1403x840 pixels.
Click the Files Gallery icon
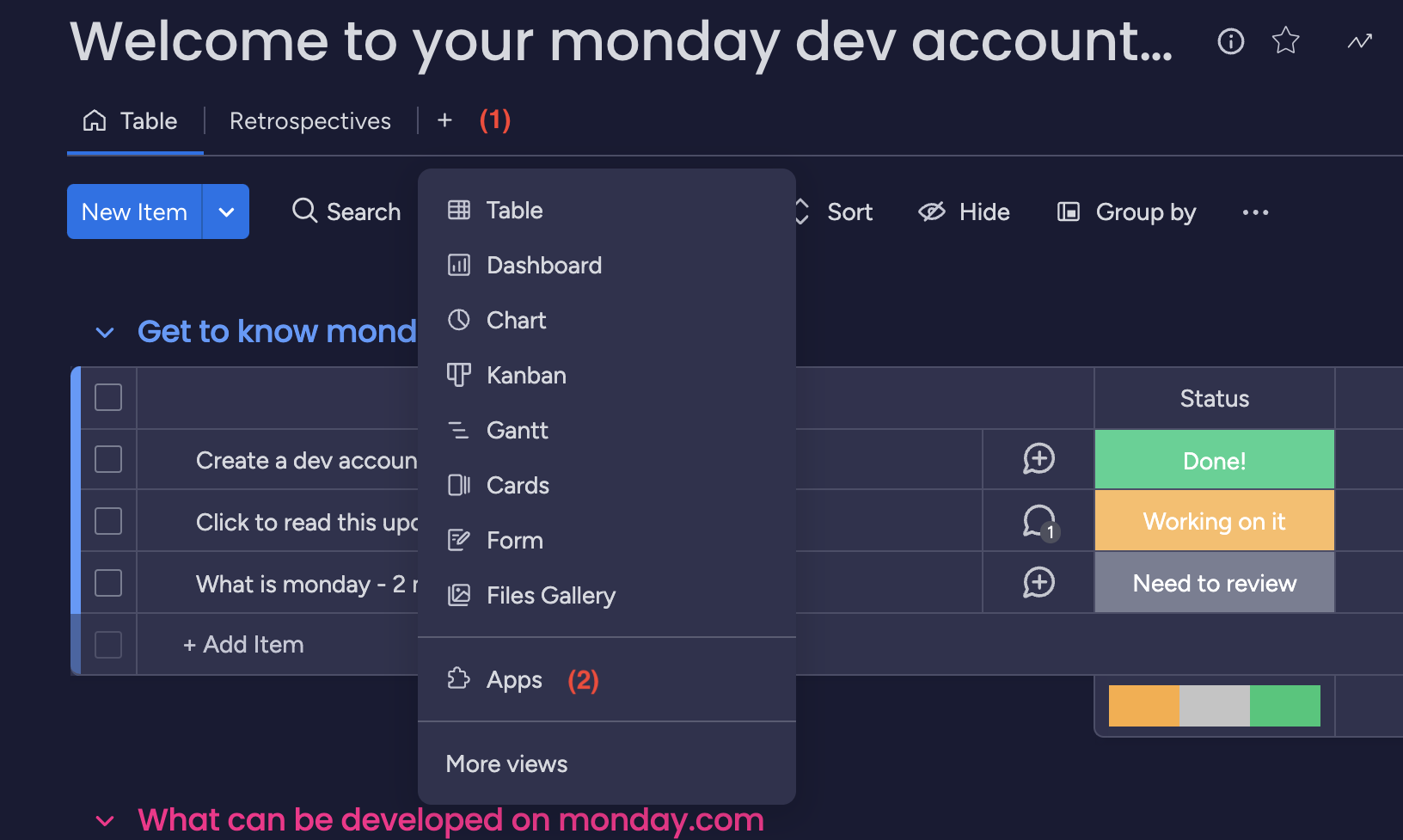[x=459, y=595]
